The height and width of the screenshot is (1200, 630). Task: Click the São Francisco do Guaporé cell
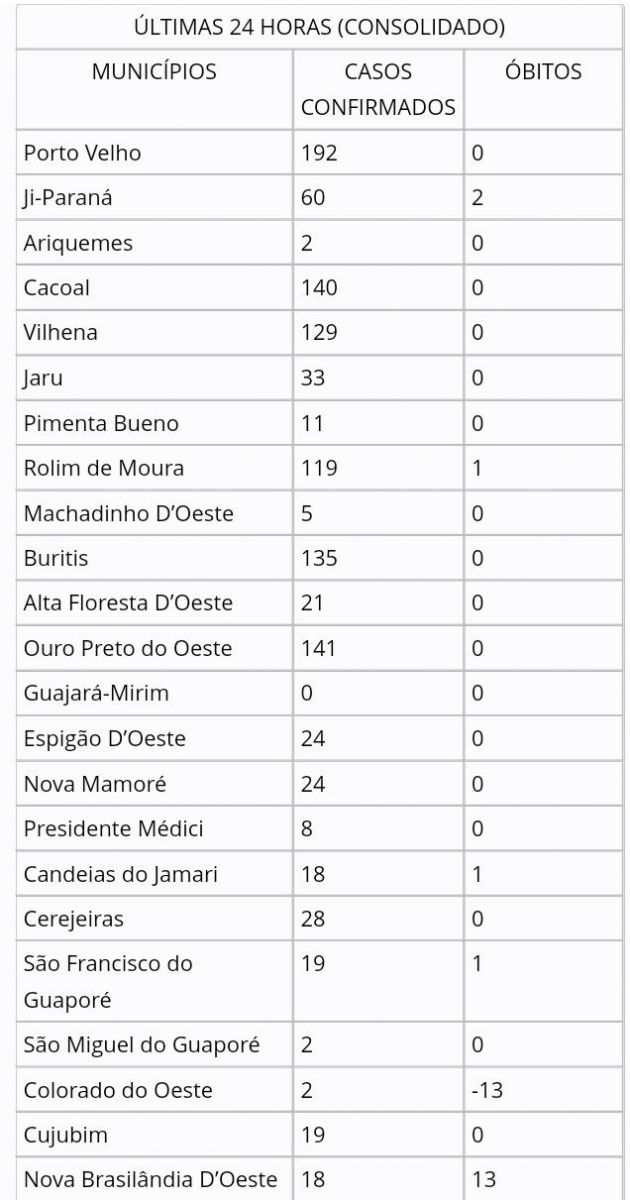[x=108, y=981]
